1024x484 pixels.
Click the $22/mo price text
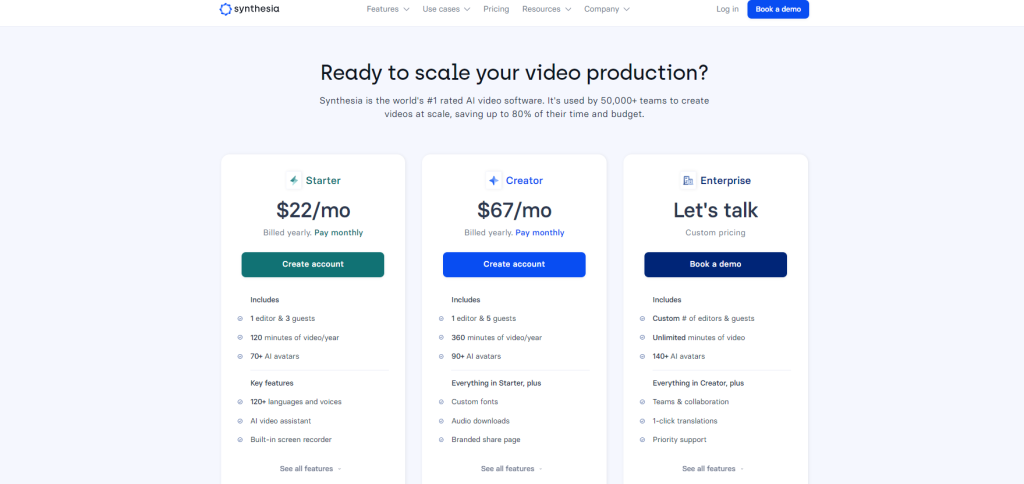point(313,210)
